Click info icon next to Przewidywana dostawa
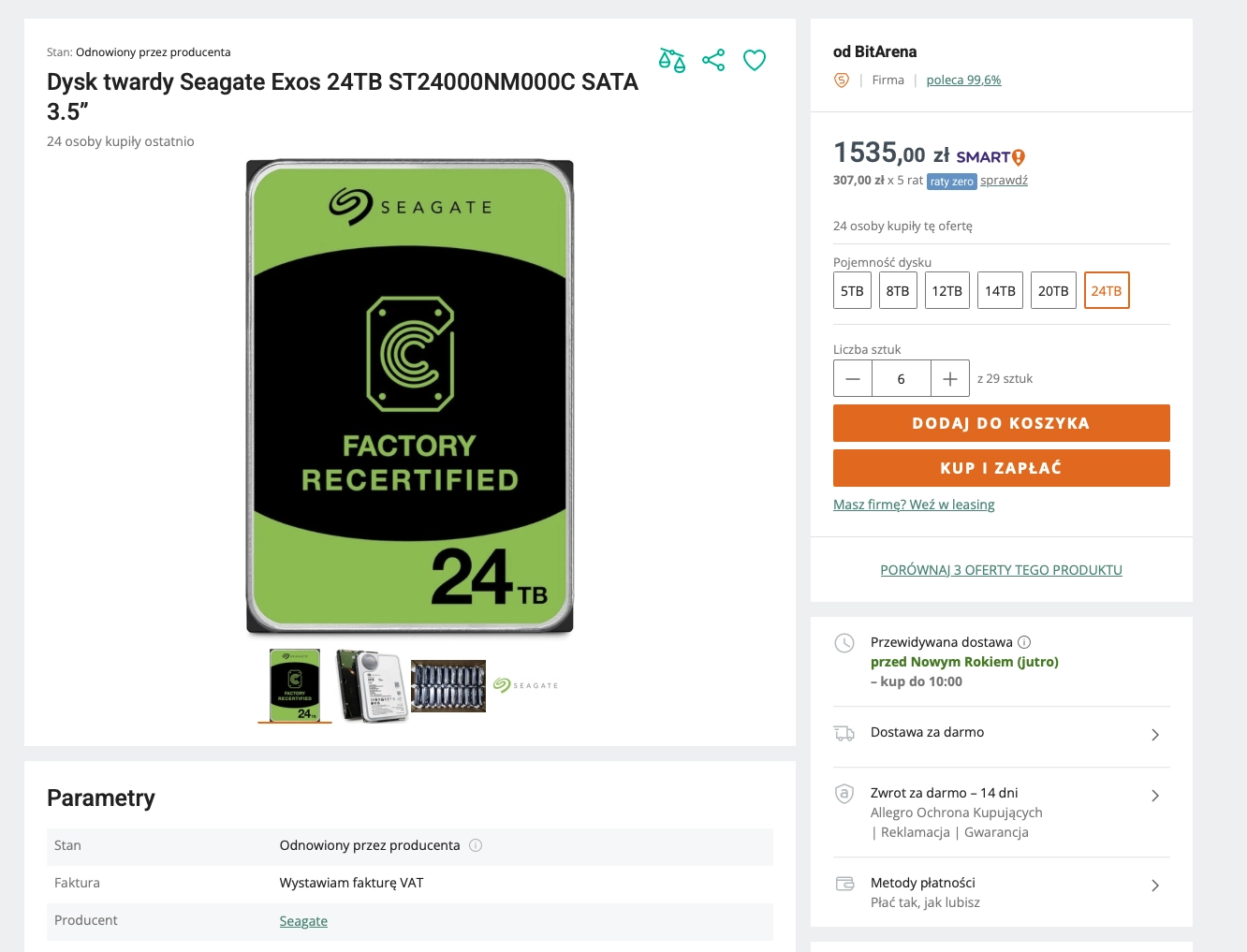Image resolution: width=1247 pixels, height=952 pixels. pyautogui.click(x=1024, y=642)
